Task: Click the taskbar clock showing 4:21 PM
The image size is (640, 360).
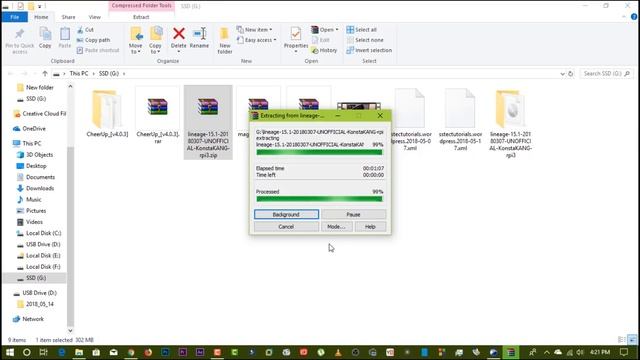Action: click(x=600, y=352)
